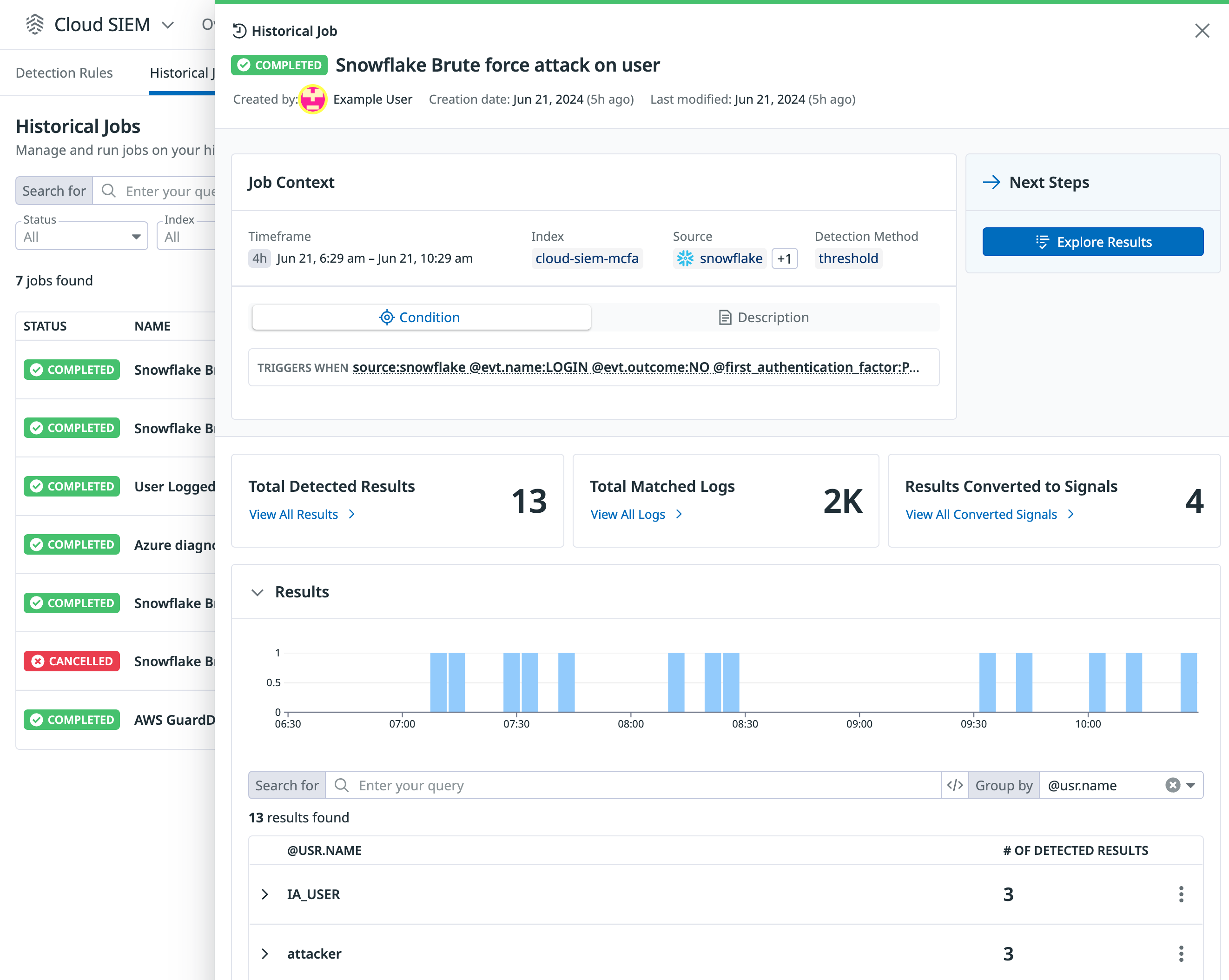The image size is (1229, 980).
Task: Open the IA_USER row three-dot menu
Action: (x=1181, y=894)
